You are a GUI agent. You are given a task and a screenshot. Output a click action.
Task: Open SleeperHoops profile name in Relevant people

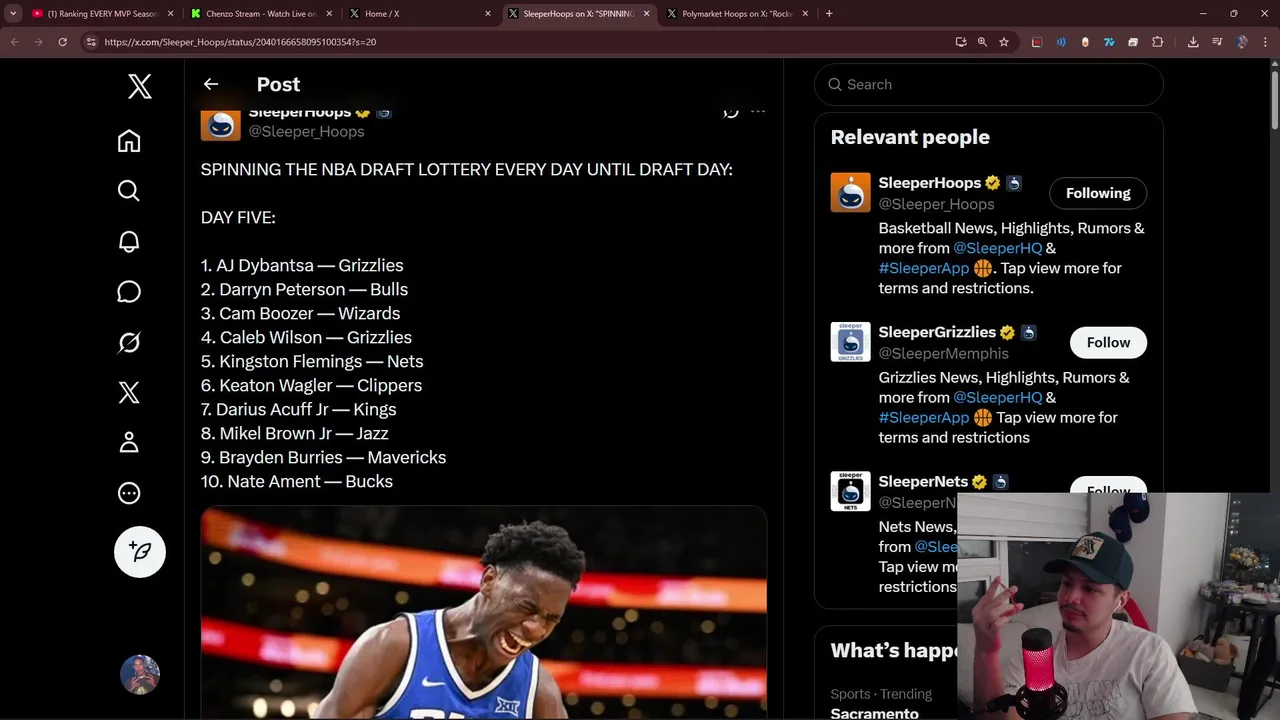coord(929,183)
